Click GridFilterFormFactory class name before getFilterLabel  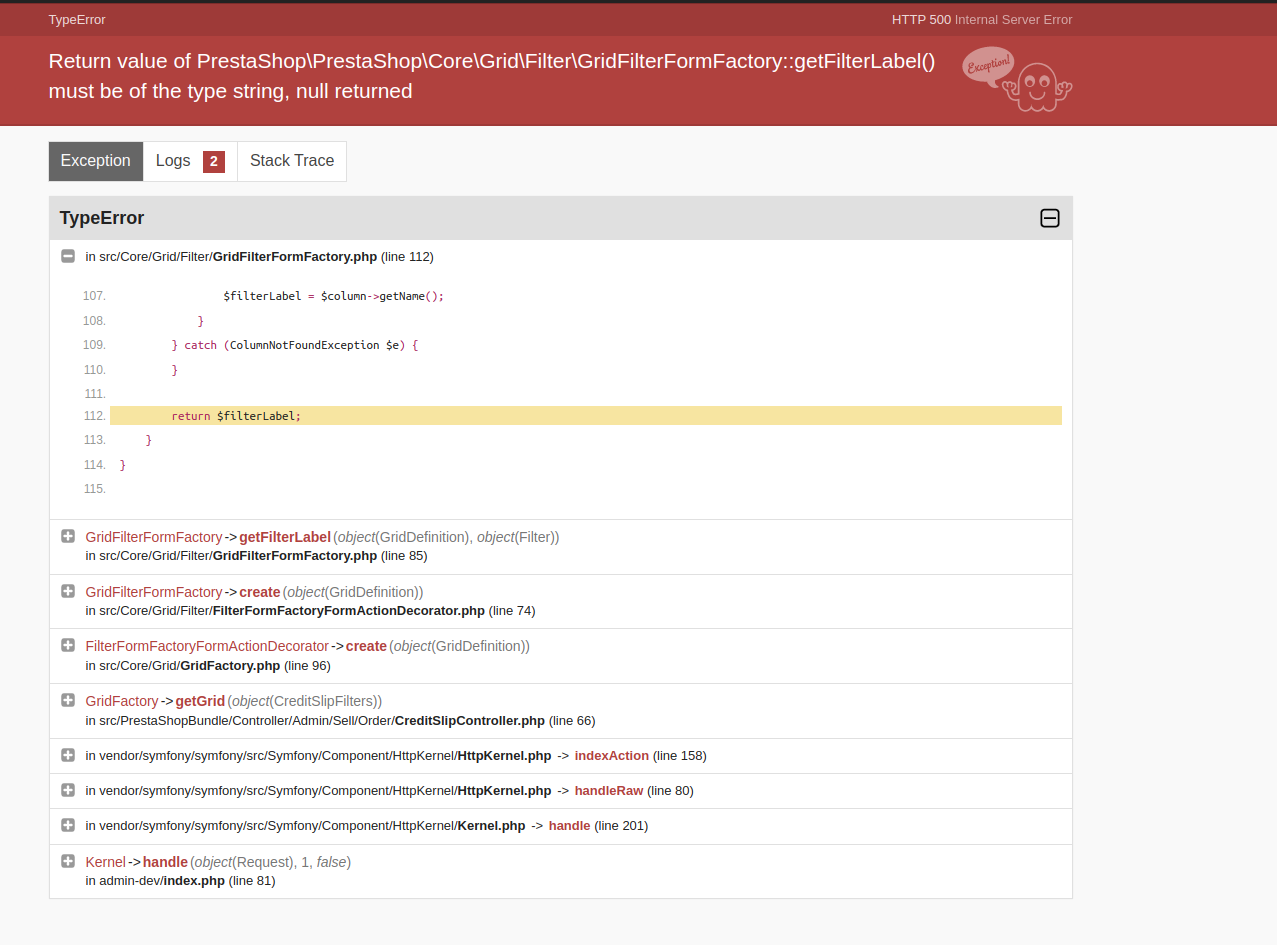pyautogui.click(x=154, y=537)
